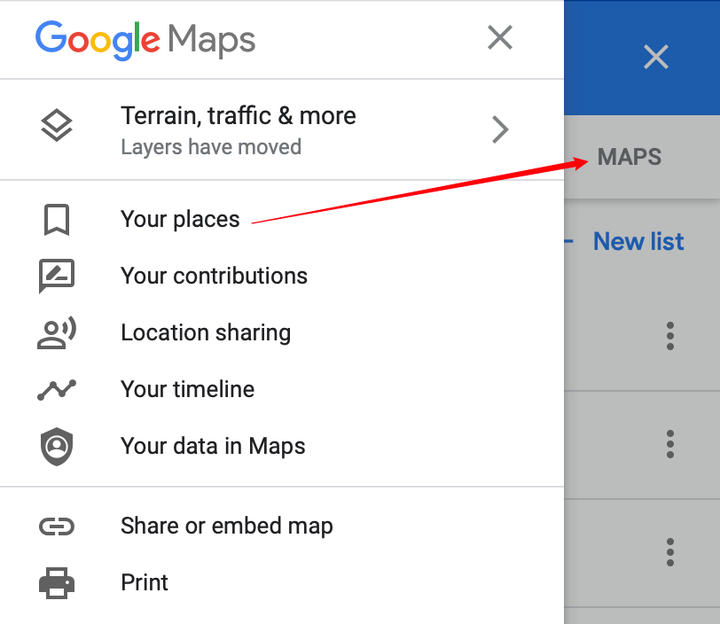Click the layers icon beside Terrain, traffic & more
The width and height of the screenshot is (720, 624).
[56, 125]
